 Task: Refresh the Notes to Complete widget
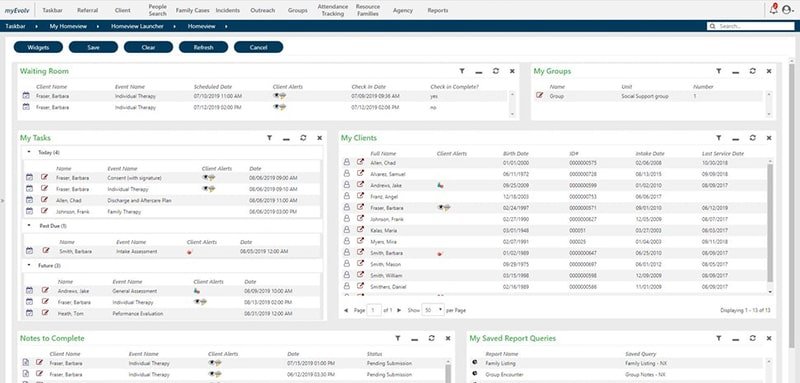coord(432,338)
